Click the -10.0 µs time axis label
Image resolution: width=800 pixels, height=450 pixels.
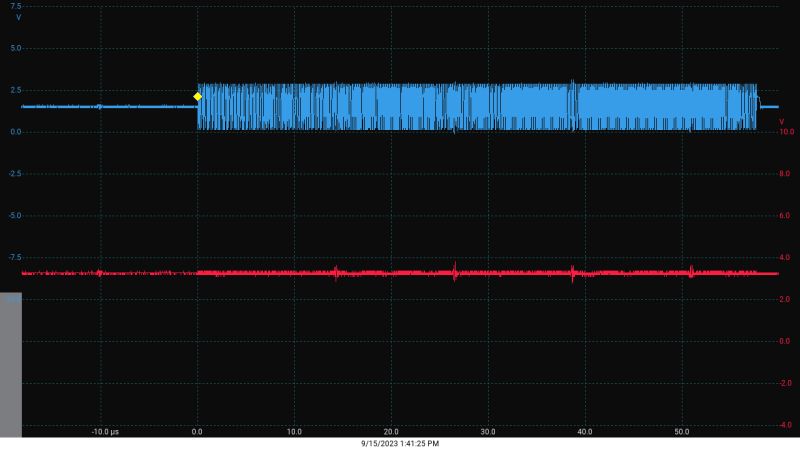105,432
